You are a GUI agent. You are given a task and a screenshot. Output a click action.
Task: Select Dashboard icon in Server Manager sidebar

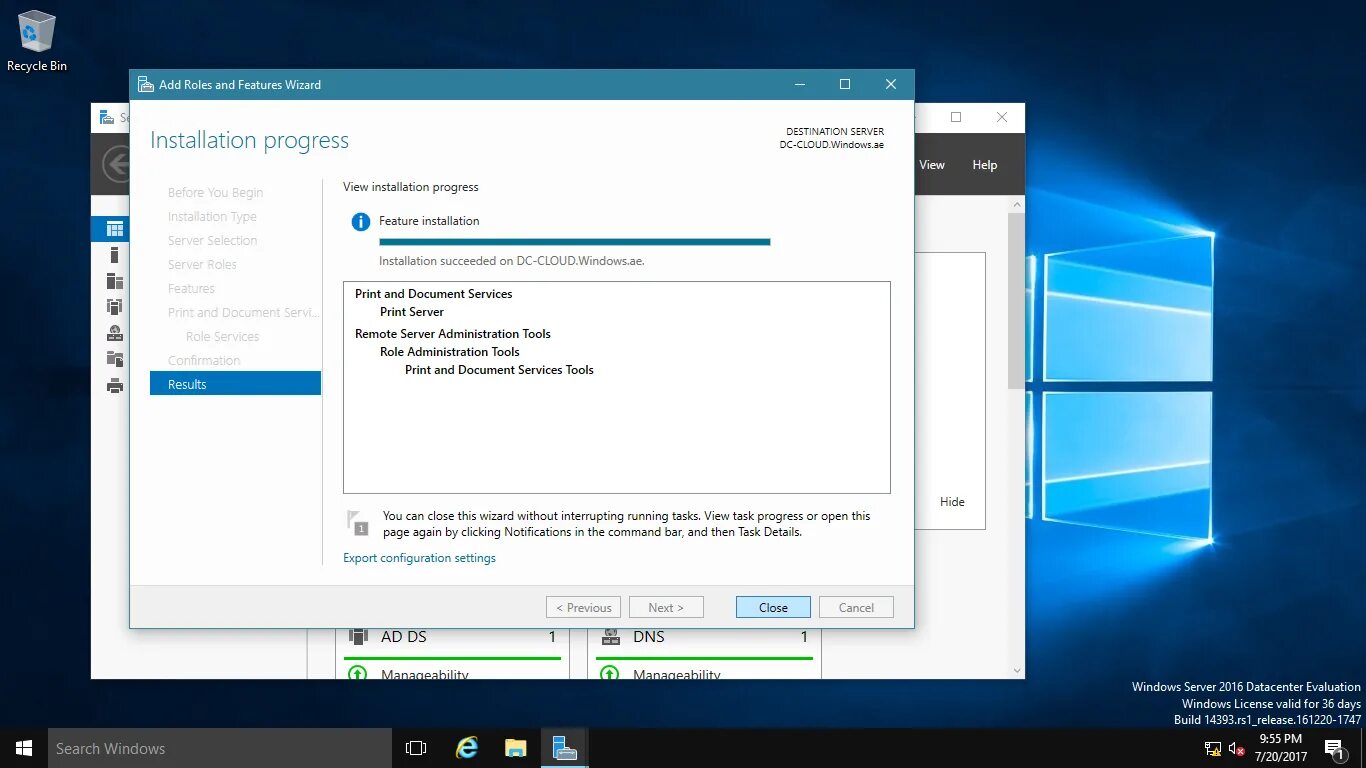tap(115, 229)
